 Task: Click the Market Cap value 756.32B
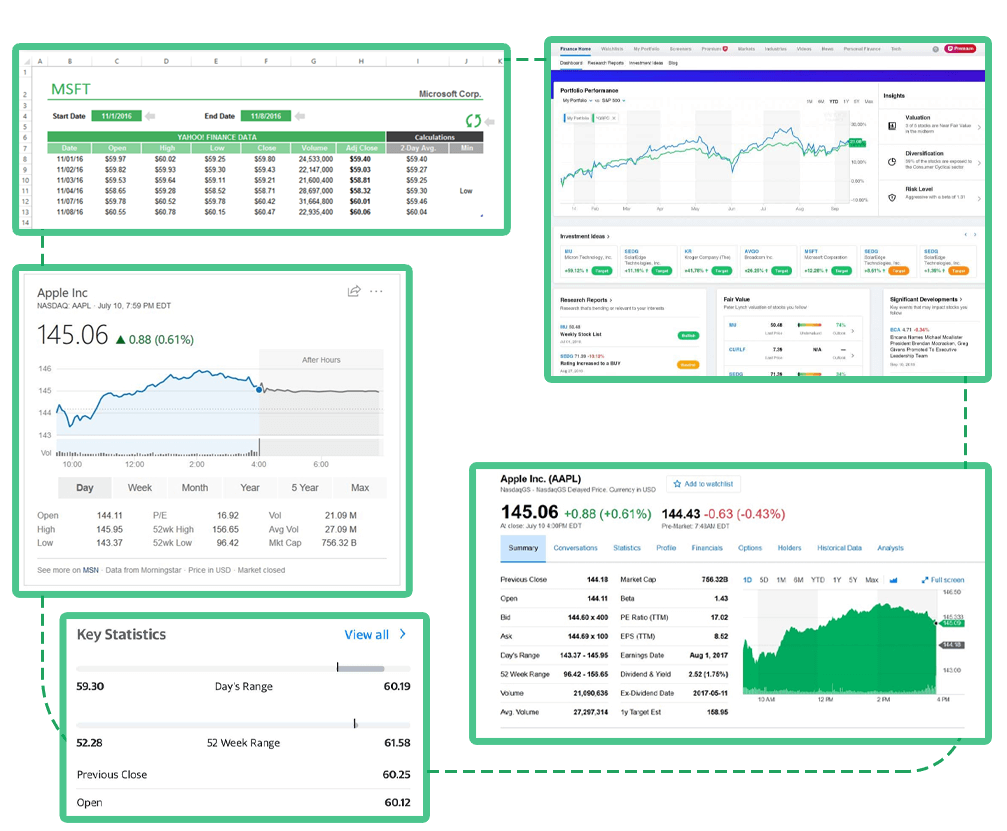[715, 579]
